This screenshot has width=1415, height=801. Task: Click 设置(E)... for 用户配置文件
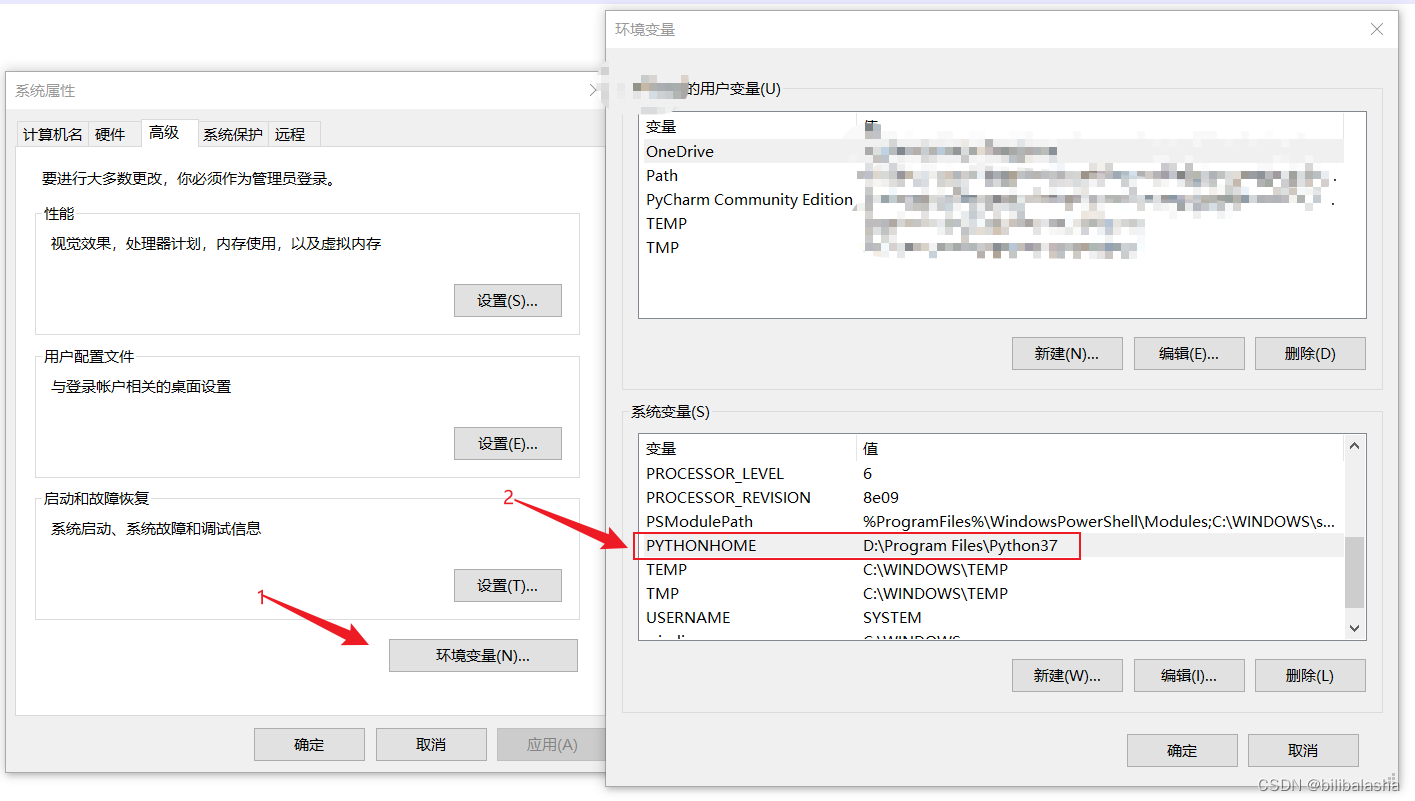click(x=508, y=443)
